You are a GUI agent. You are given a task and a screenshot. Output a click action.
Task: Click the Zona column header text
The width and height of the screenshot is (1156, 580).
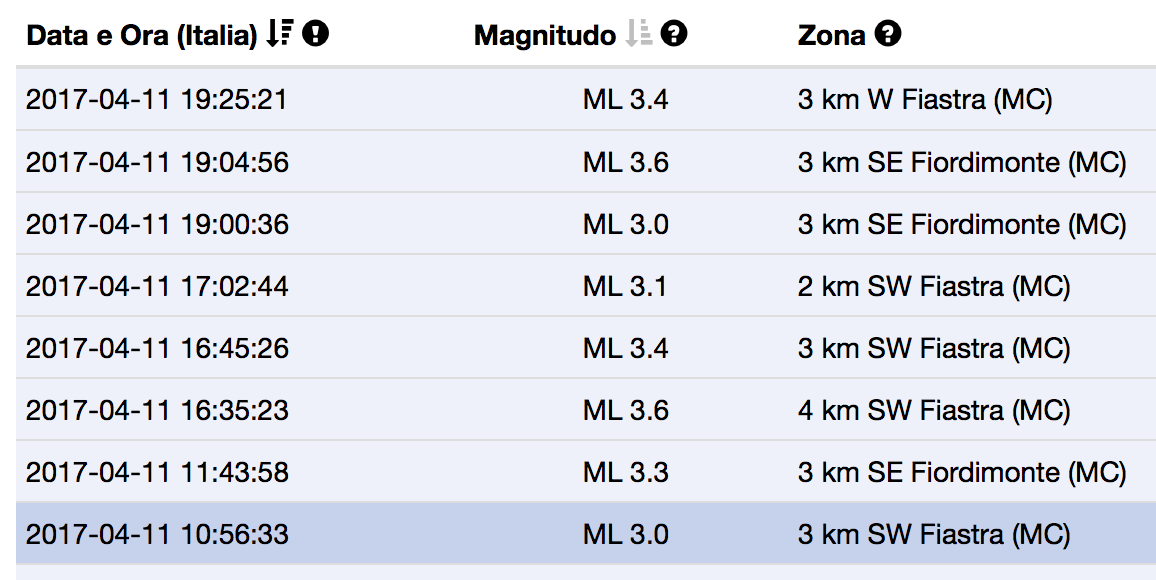(x=832, y=35)
